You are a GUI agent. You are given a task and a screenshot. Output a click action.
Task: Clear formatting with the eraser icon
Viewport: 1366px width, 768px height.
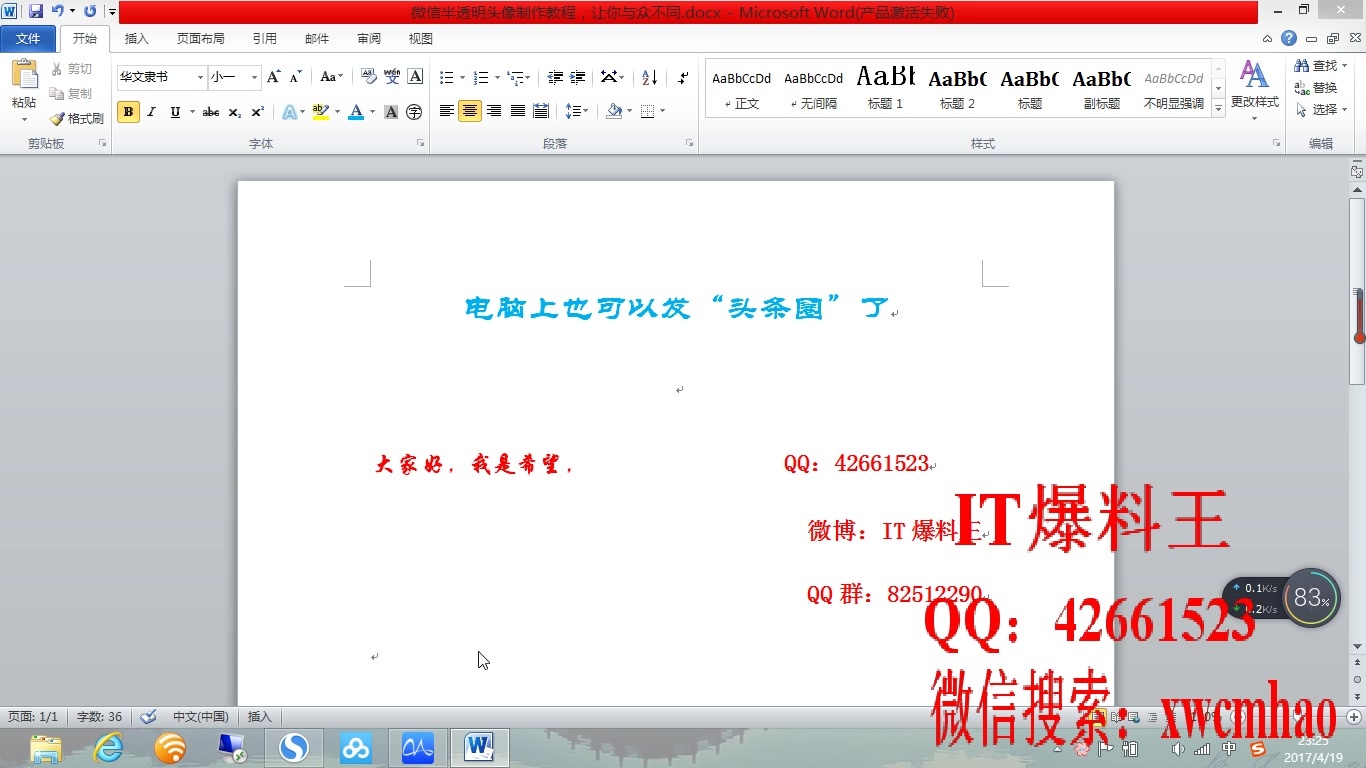click(368, 77)
